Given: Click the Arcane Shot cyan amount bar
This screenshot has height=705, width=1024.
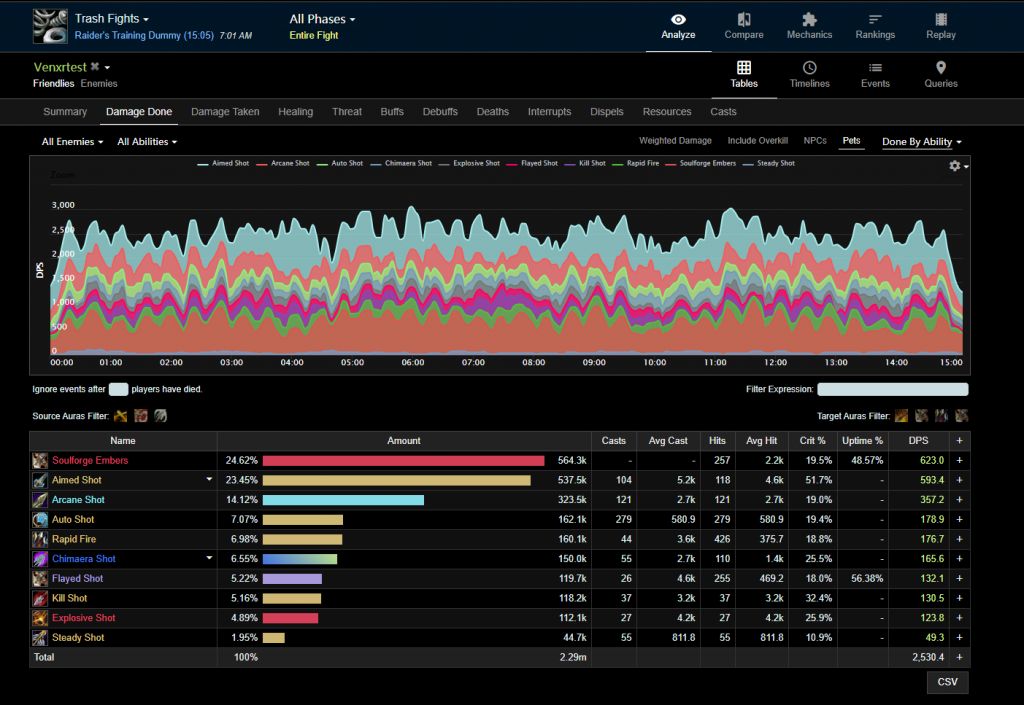Looking at the screenshot, I should point(344,500).
